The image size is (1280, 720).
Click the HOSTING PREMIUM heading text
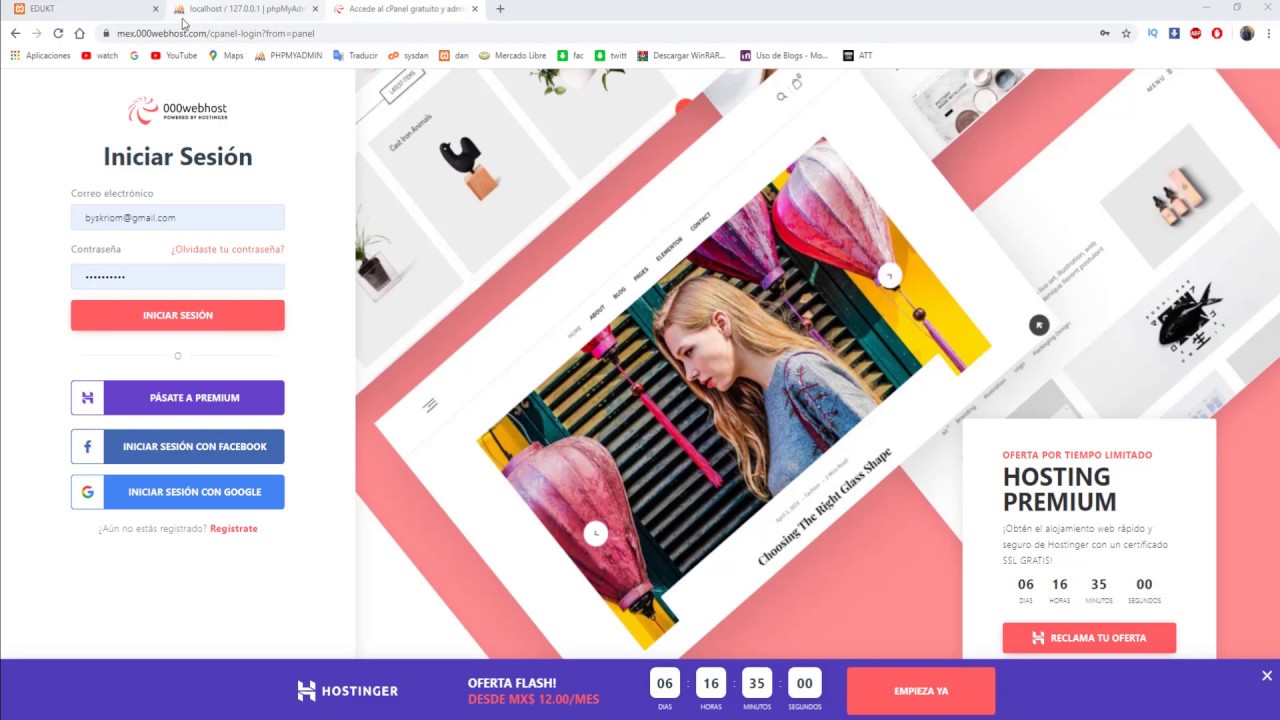1060,488
